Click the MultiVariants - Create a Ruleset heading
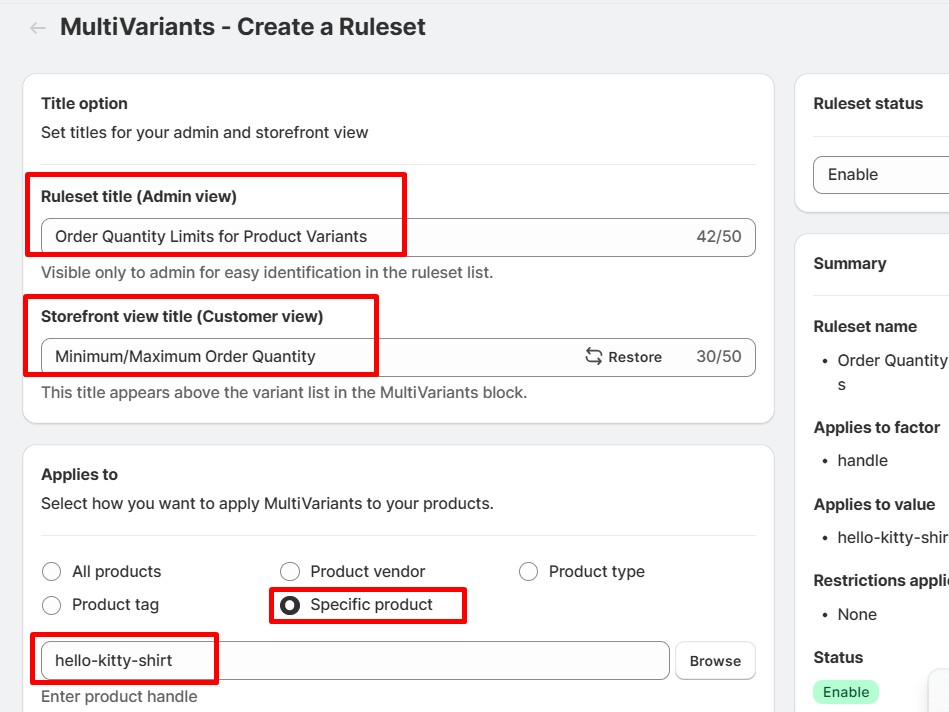 243,27
